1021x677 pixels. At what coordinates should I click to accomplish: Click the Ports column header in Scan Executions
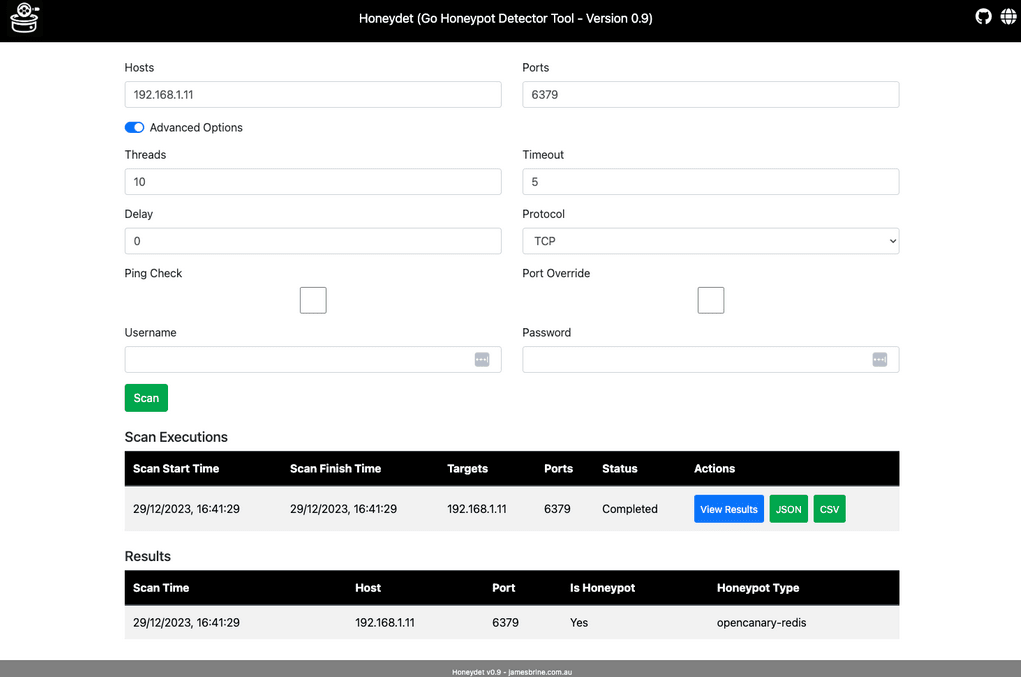coord(559,469)
